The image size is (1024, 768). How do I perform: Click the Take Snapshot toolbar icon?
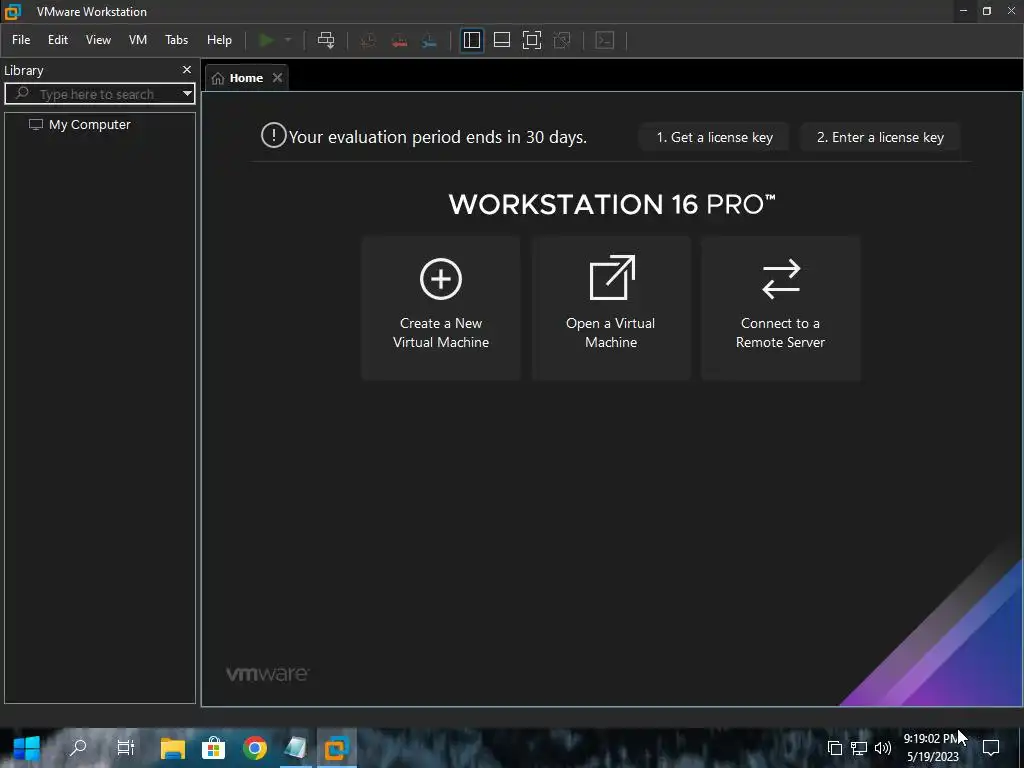[x=368, y=40]
